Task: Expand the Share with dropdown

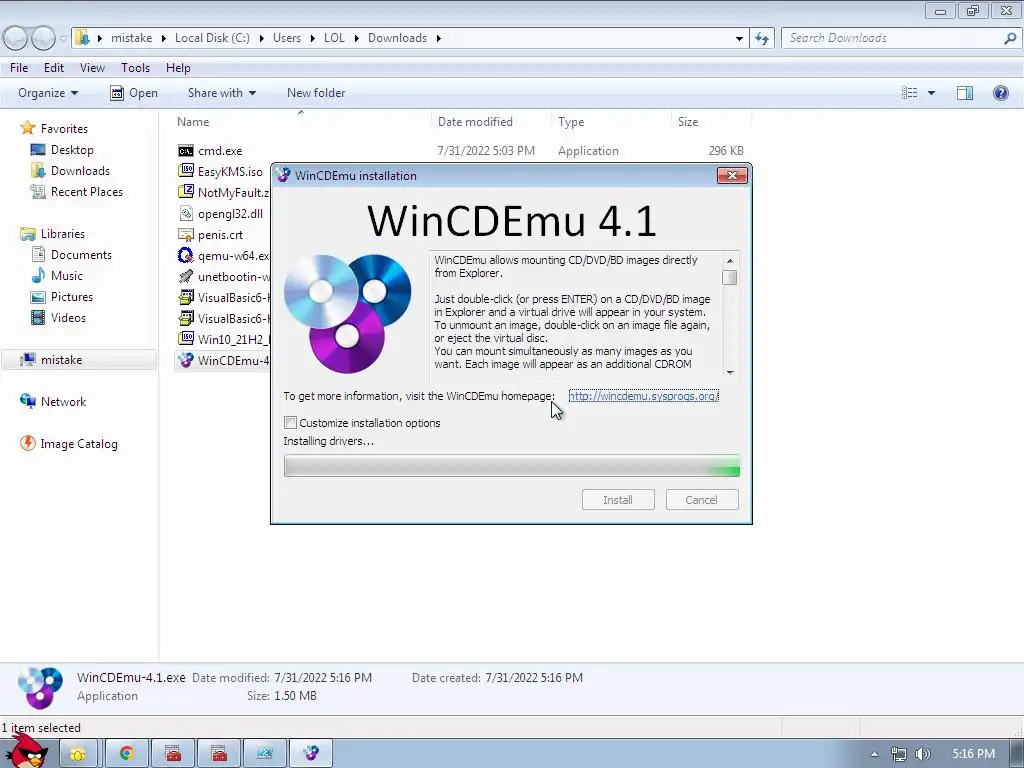Action: pos(221,93)
